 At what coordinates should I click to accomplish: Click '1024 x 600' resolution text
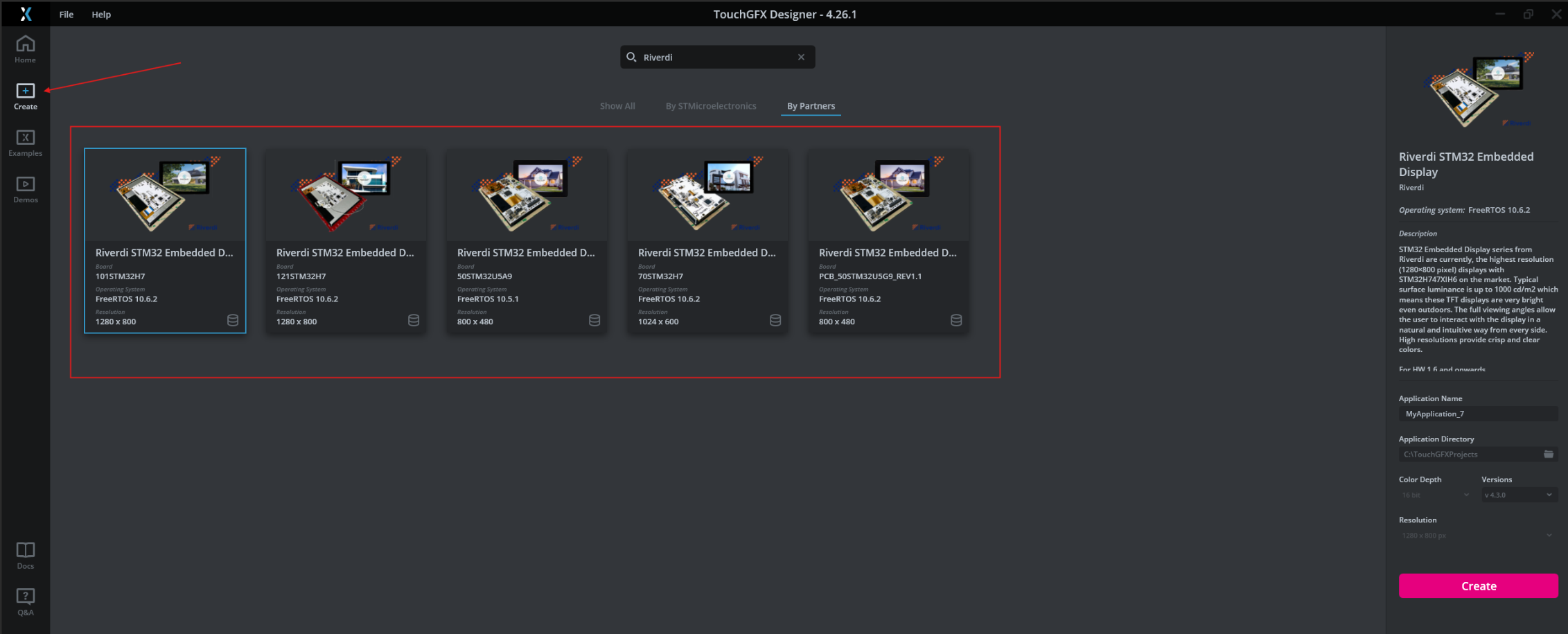(658, 322)
